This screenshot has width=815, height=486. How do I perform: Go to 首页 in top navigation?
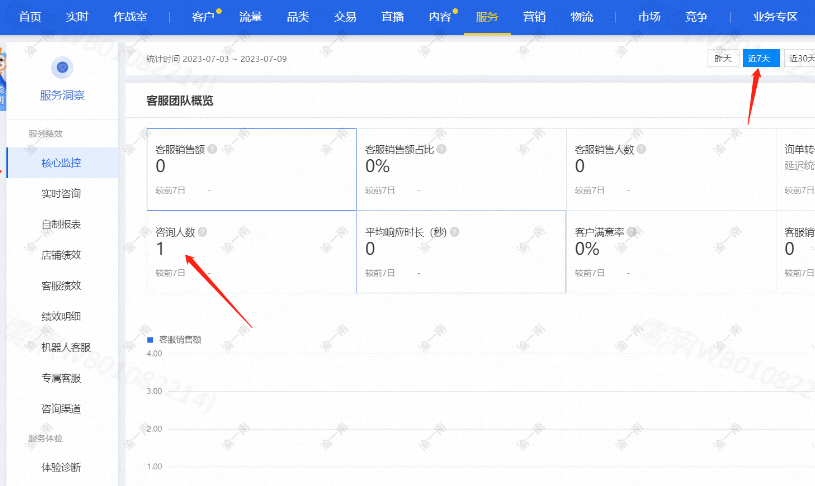coord(30,17)
